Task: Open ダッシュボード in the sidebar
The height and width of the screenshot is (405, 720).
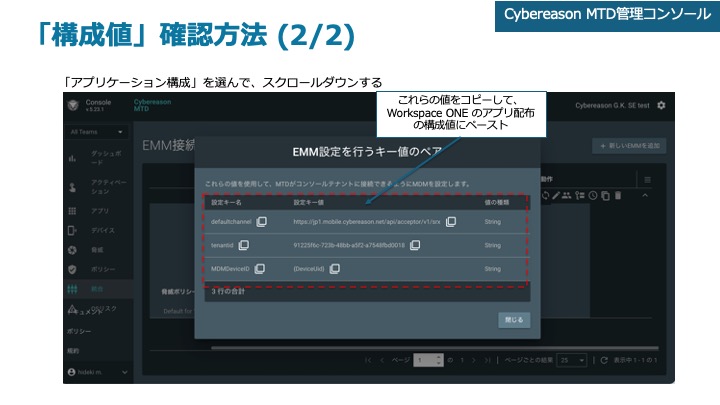Action: pyautogui.click(x=96, y=158)
